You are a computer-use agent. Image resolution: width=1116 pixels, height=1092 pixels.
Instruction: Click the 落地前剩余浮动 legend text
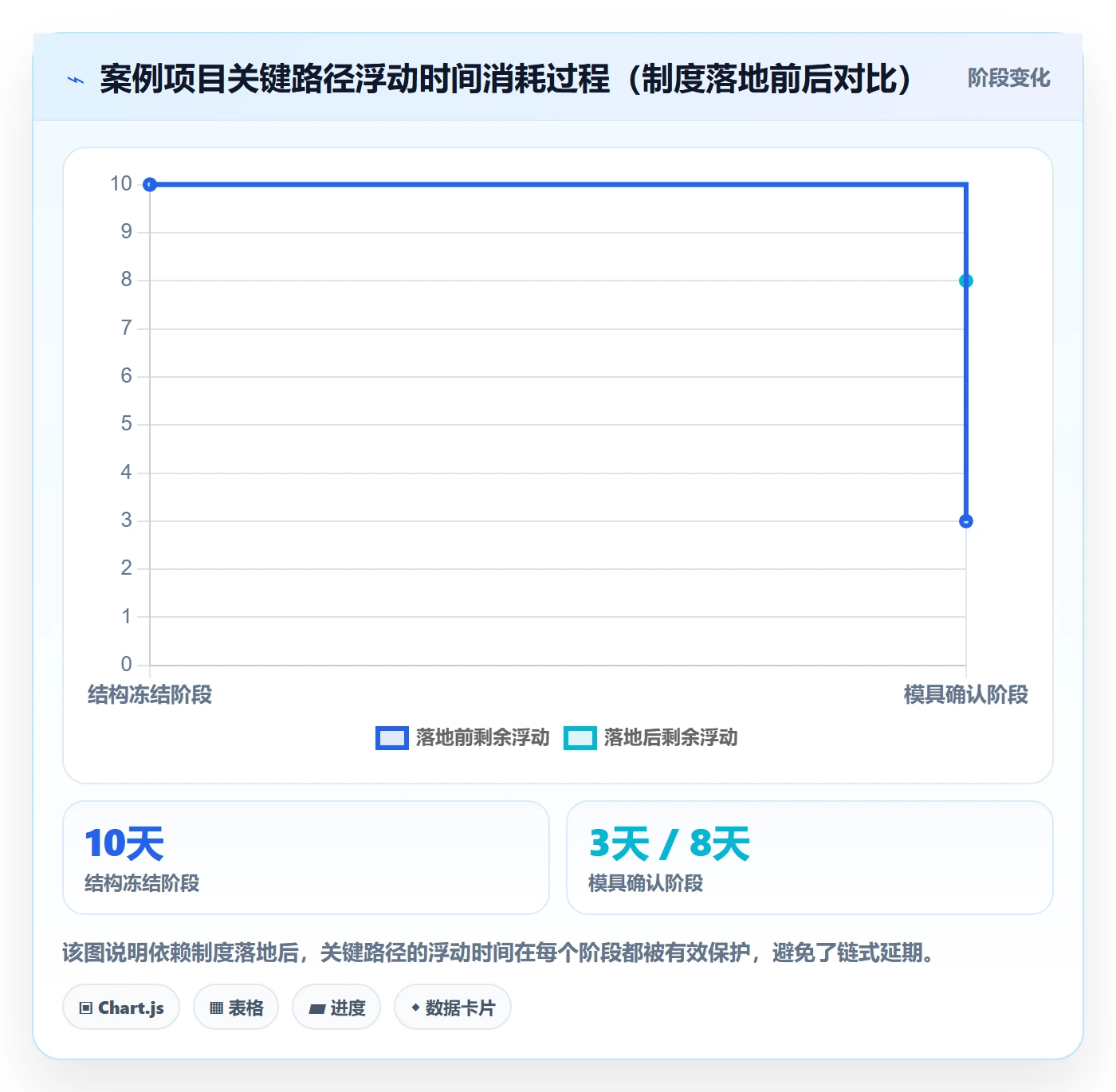coord(483,738)
